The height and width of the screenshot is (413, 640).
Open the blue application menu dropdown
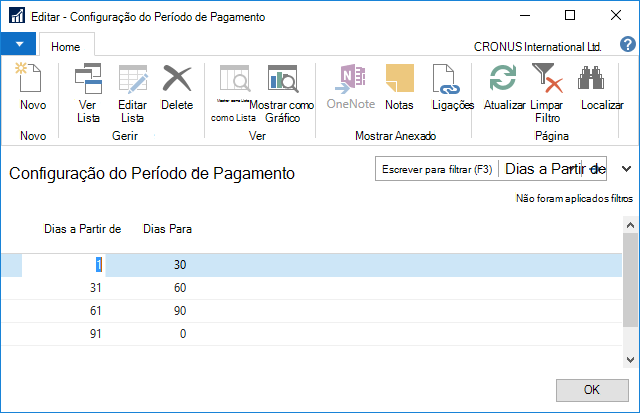click(x=18, y=44)
